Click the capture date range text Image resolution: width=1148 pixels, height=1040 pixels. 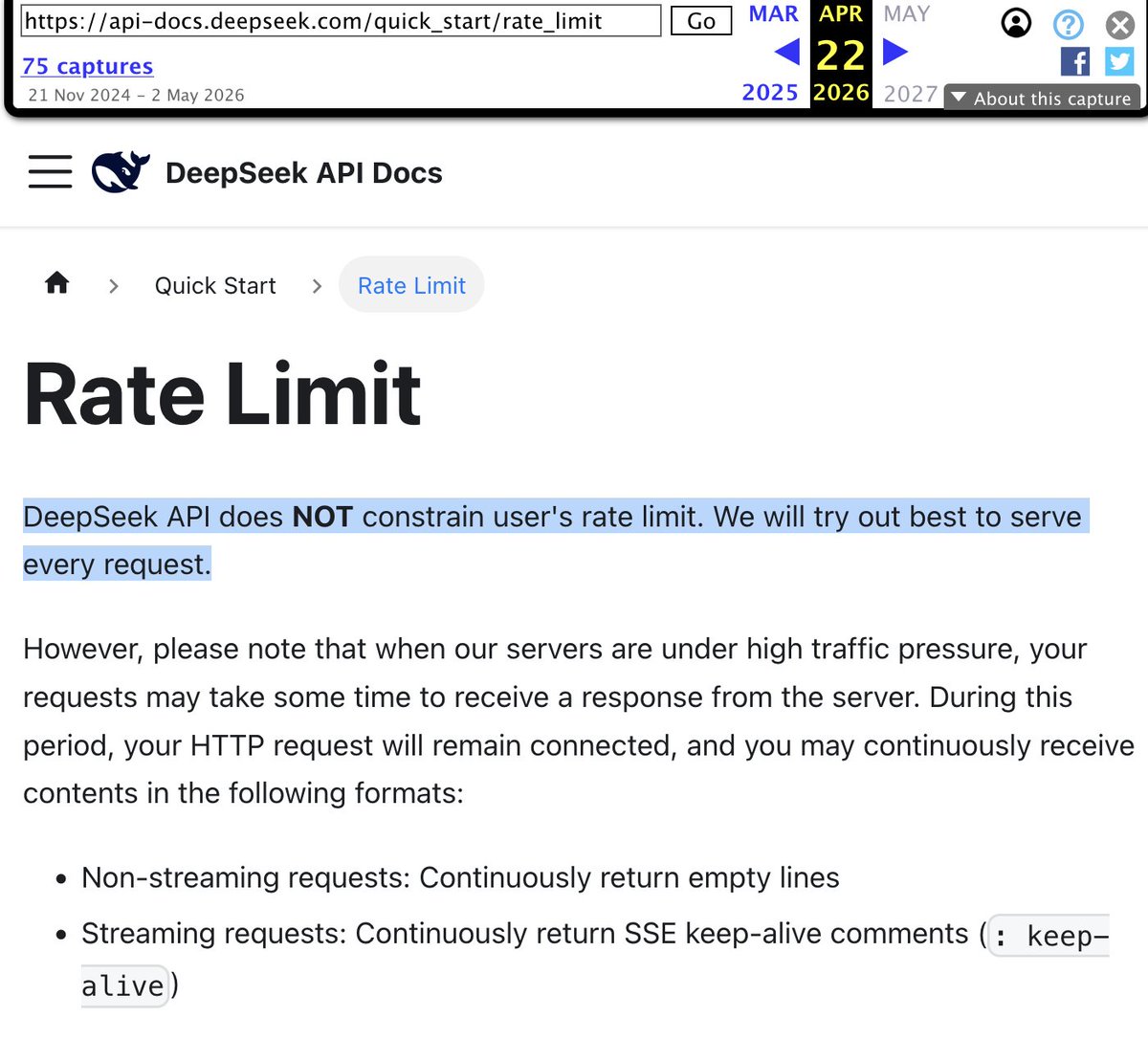[136, 95]
